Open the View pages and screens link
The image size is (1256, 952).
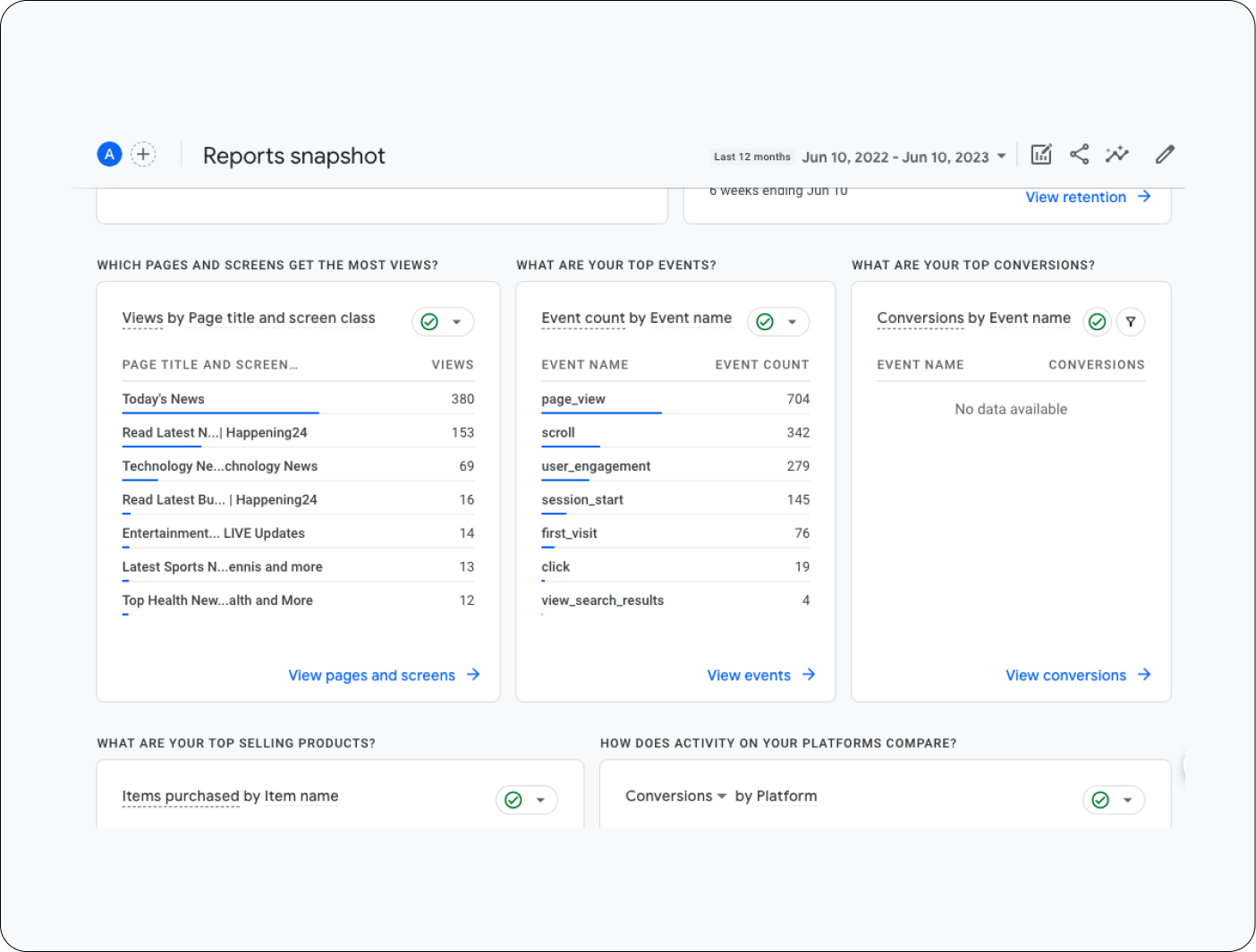[371, 676]
